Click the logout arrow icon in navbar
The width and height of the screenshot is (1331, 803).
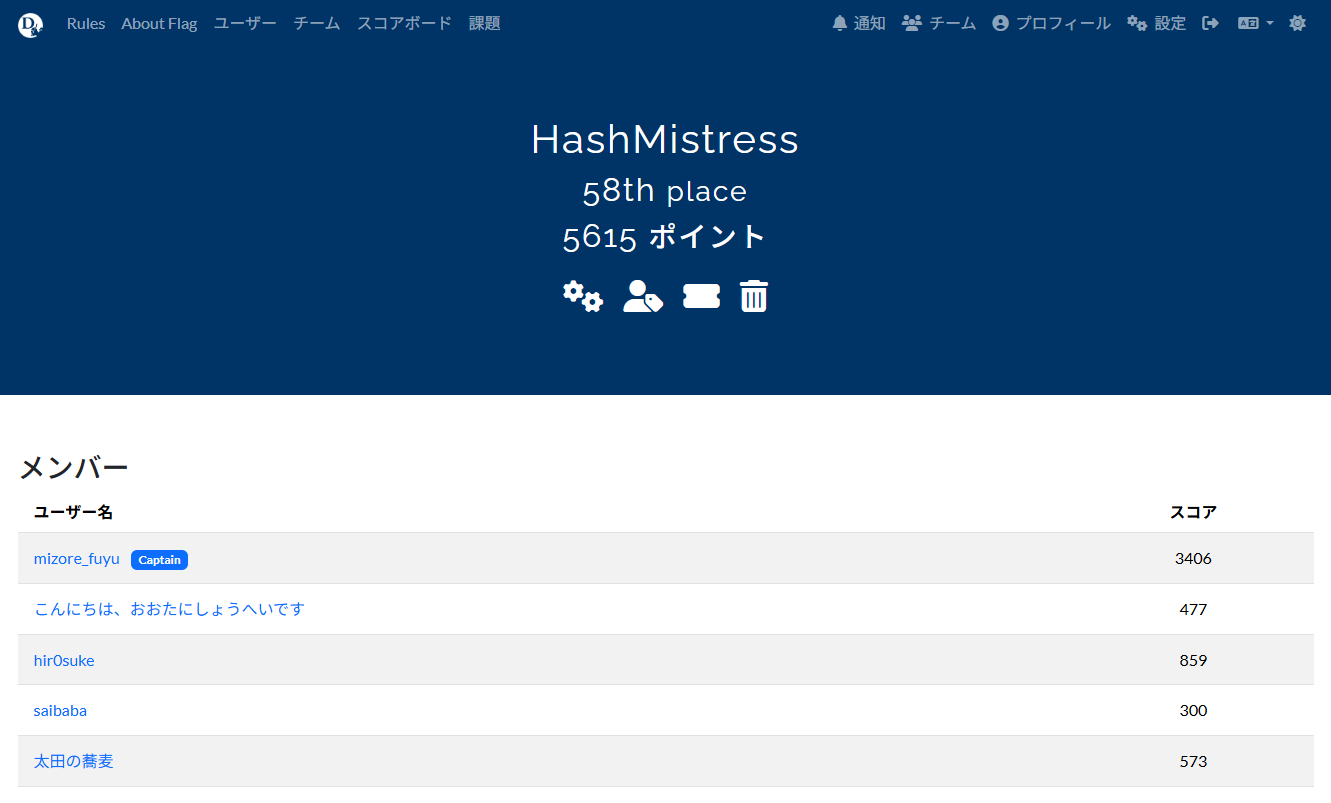(x=1211, y=23)
